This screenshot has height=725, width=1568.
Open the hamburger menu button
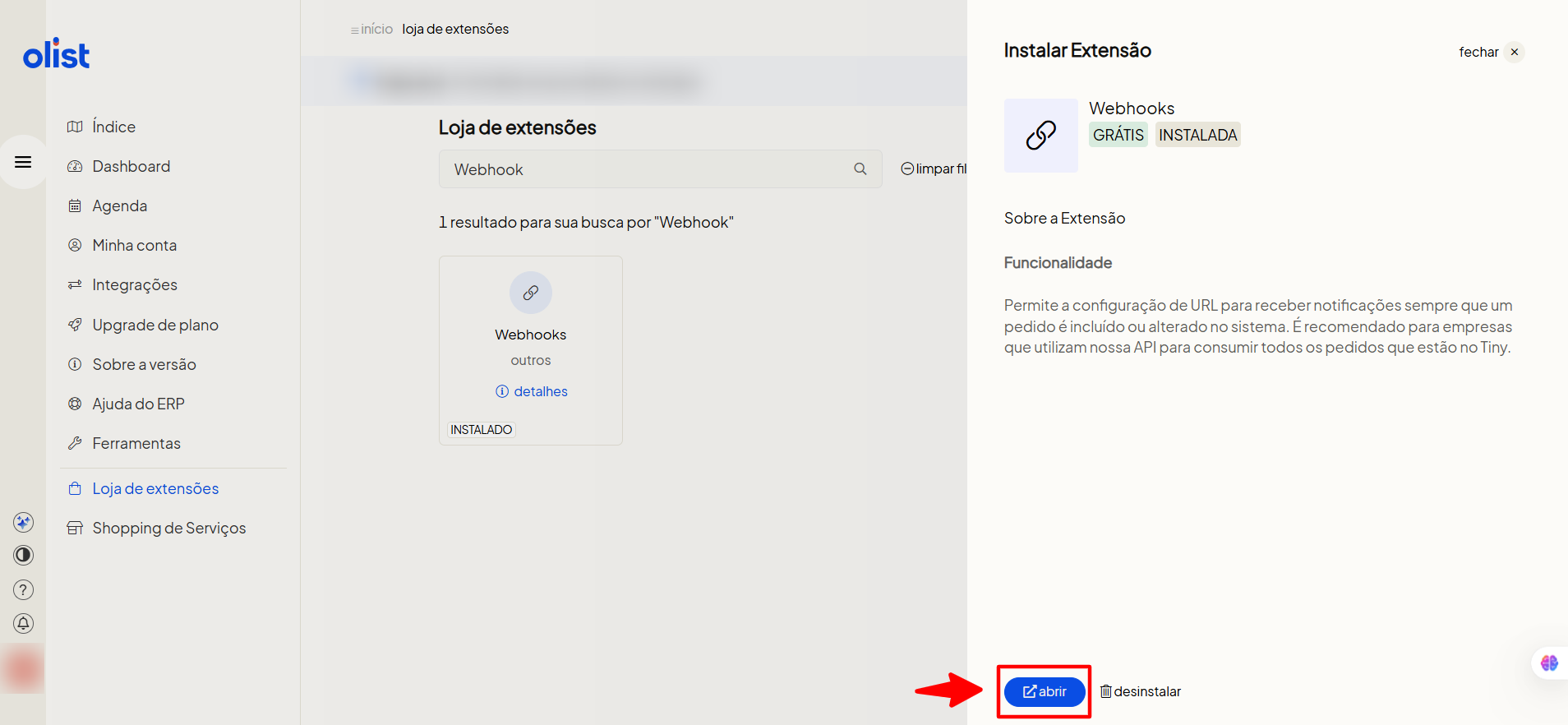click(23, 162)
